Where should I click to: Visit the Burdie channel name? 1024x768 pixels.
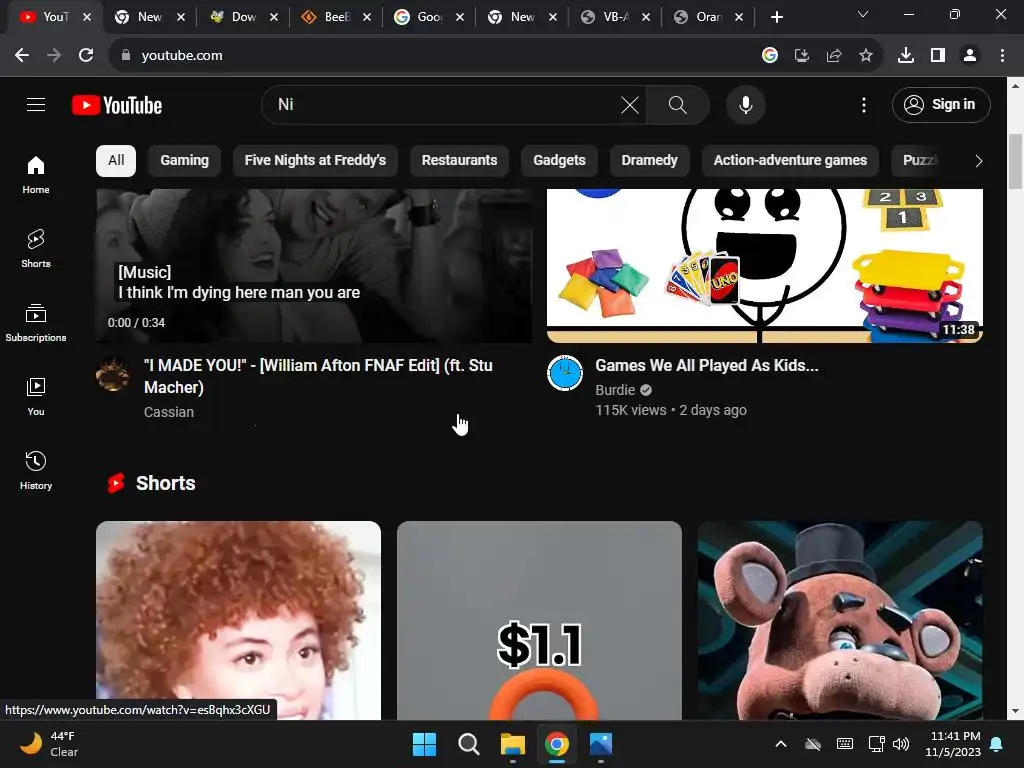615,390
